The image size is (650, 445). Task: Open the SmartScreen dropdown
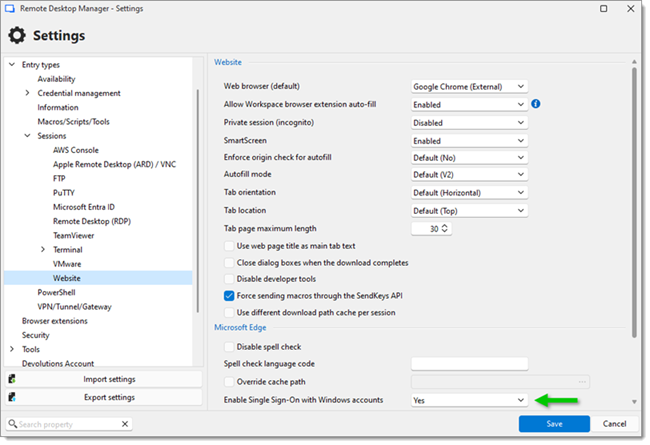tap(469, 141)
